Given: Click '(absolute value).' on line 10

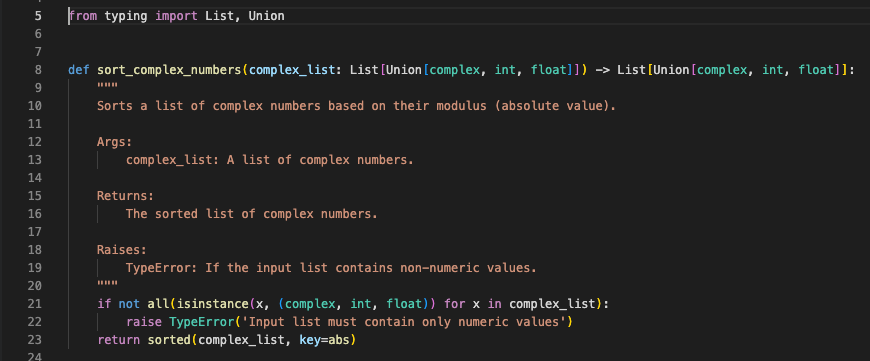Looking at the screenshot, I should pyautogui.click(x=555, y=106).
